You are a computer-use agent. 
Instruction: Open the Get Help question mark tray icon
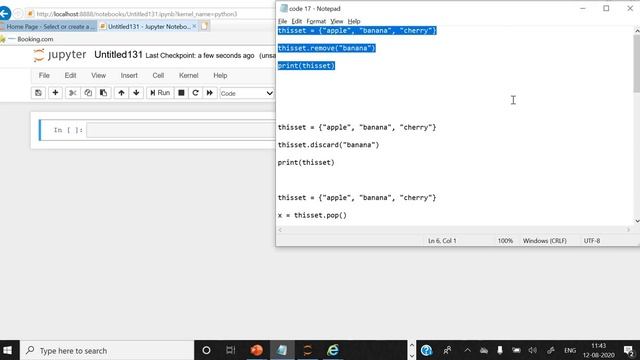[427, 350]
